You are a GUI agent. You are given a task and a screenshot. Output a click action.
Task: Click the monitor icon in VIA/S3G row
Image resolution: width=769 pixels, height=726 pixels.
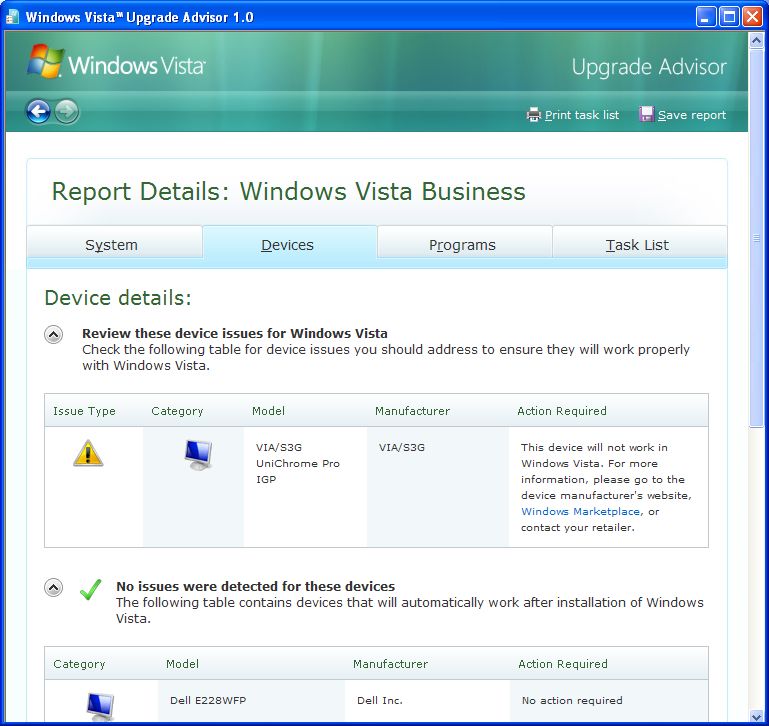pos(198,455)
